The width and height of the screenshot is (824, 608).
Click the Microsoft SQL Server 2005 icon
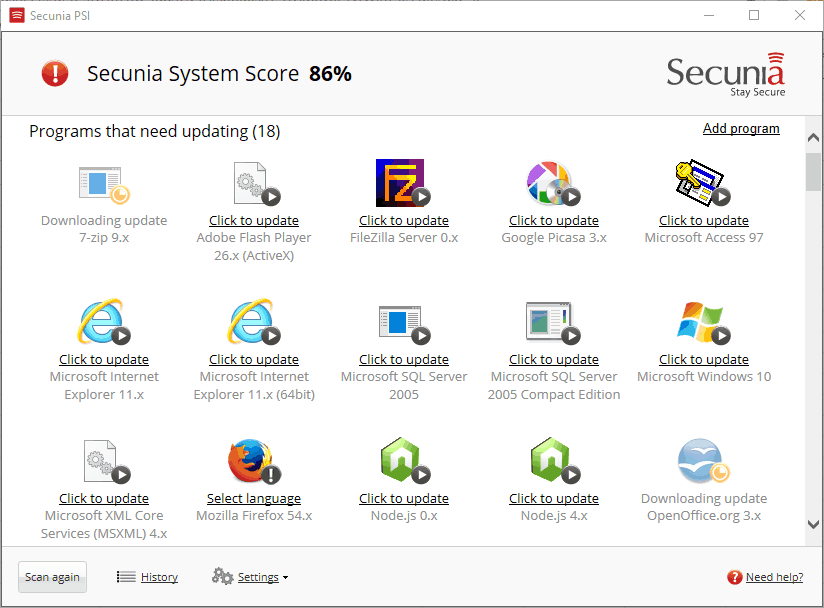[404, 324]
